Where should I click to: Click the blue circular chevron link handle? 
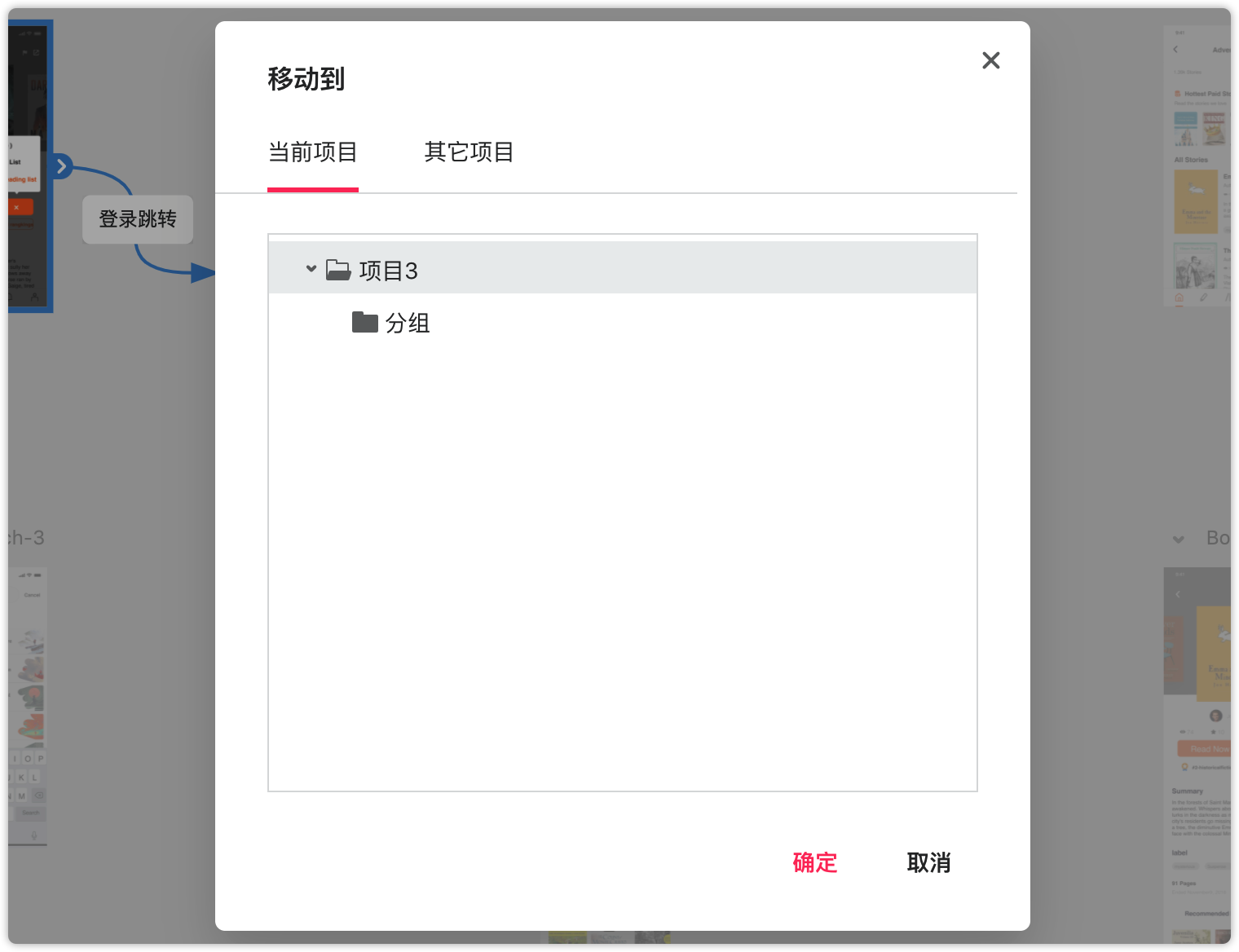61,166
